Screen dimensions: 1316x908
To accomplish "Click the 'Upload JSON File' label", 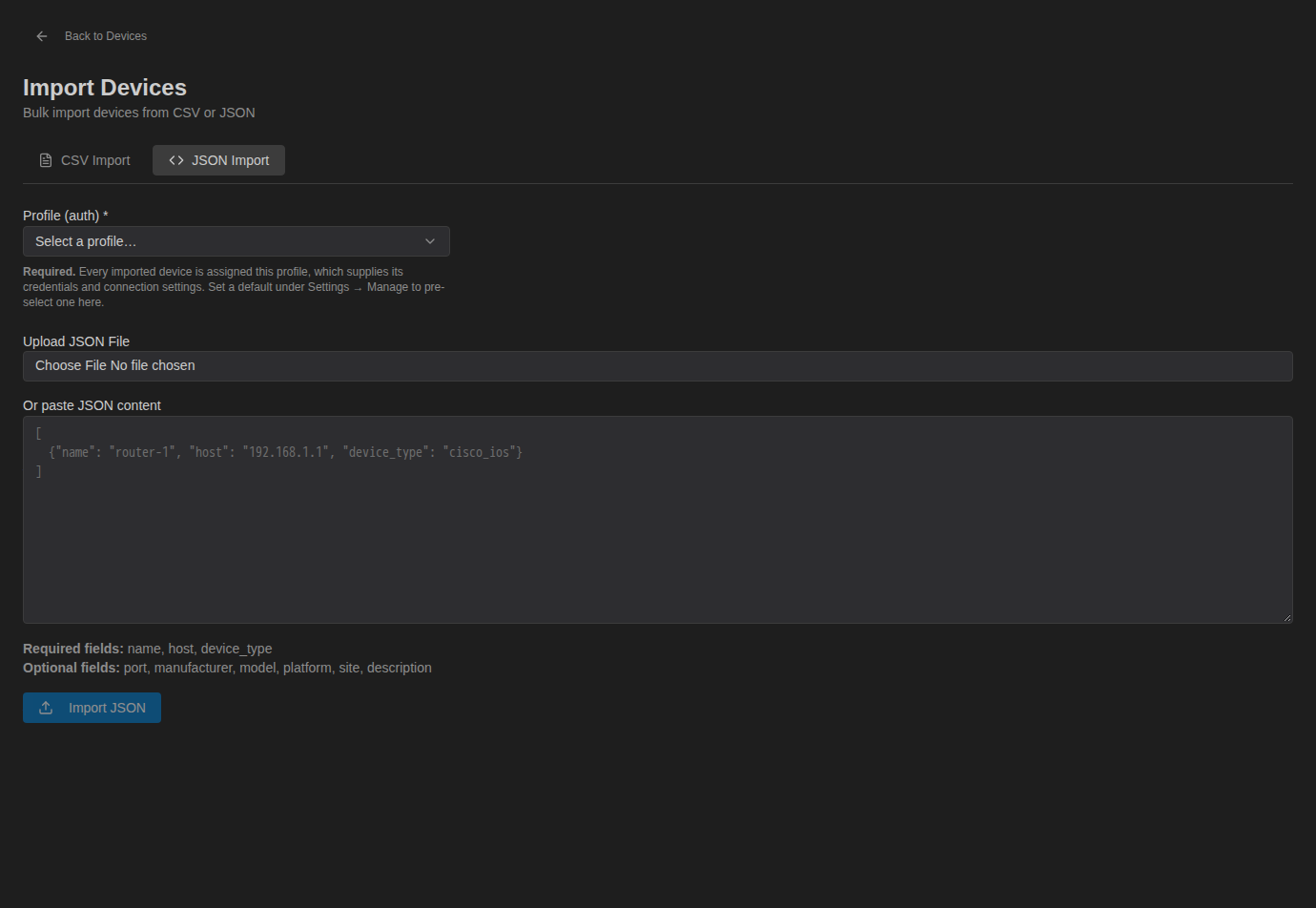I will [x=76, y=341].
